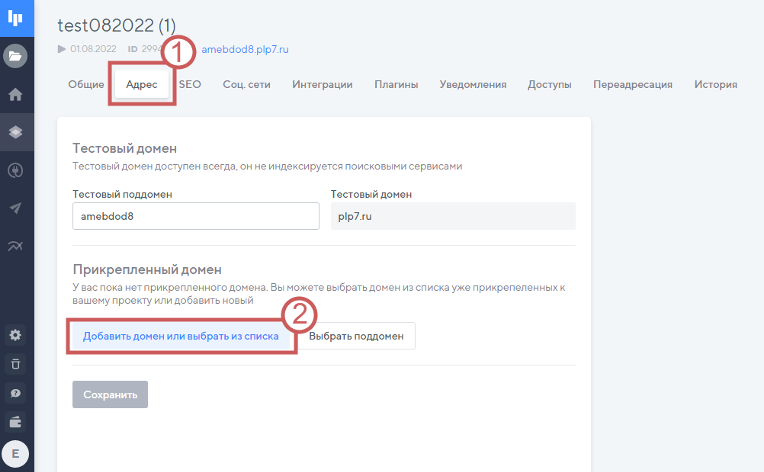Go to the home icon in sidebar

pos(16,95)
